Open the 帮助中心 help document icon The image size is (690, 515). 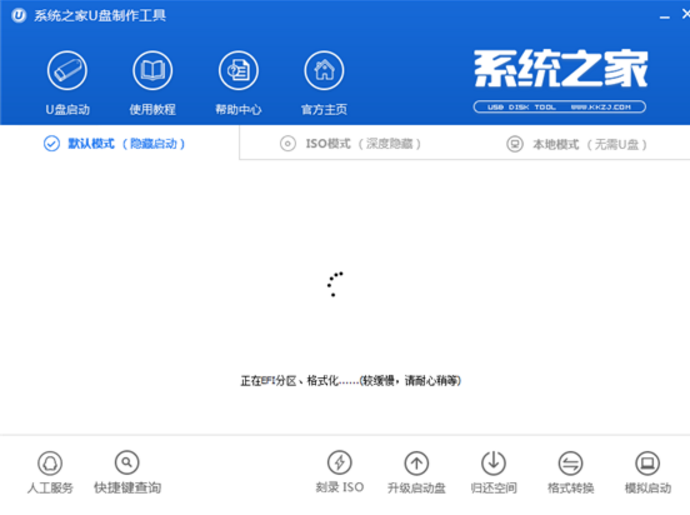238,70
